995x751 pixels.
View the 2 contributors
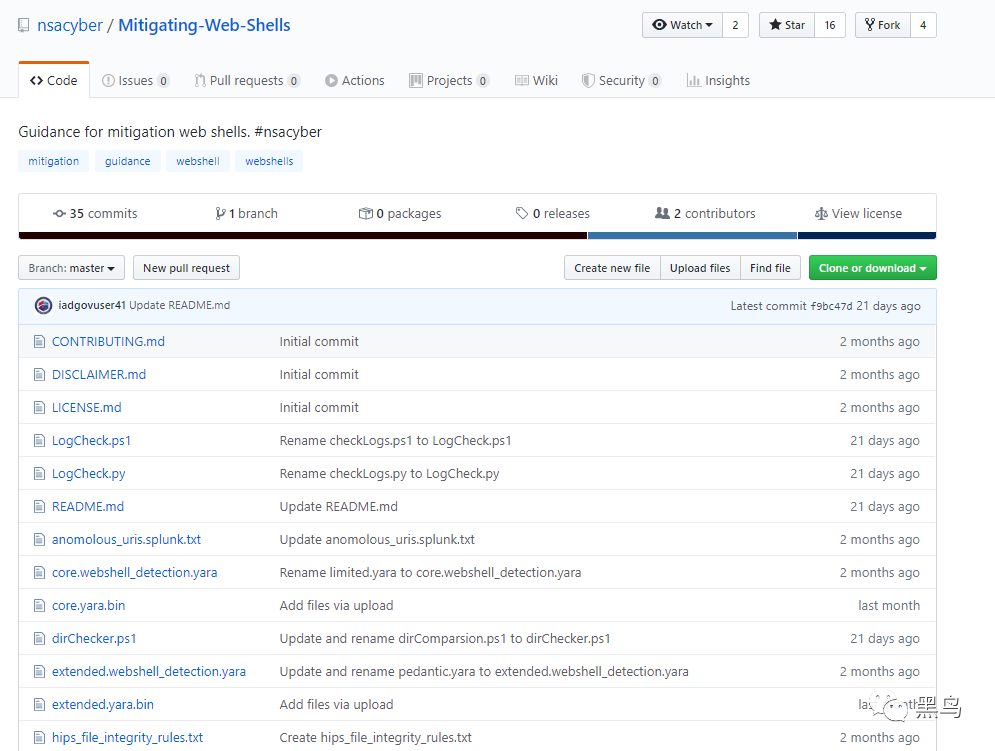(705, 213)
